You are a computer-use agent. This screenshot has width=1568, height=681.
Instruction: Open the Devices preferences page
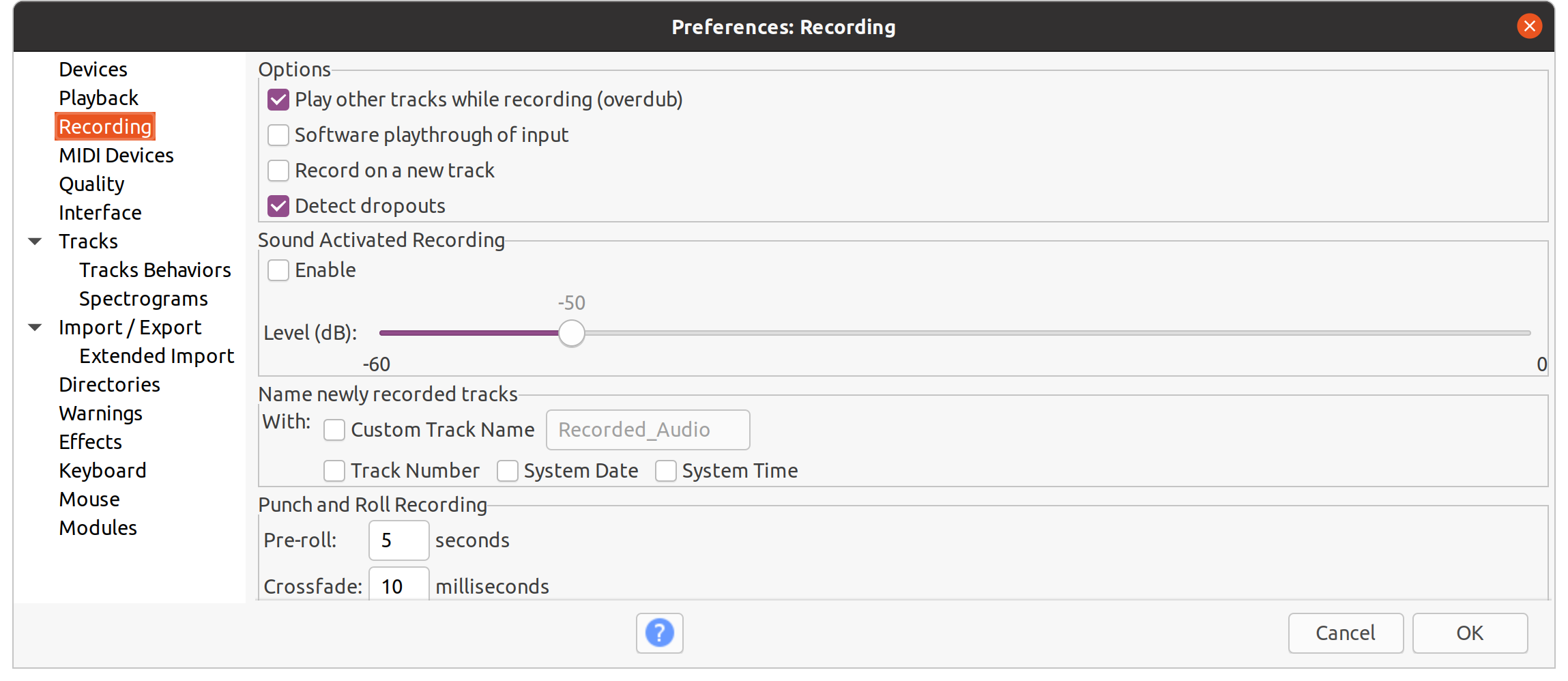(93, 70)
